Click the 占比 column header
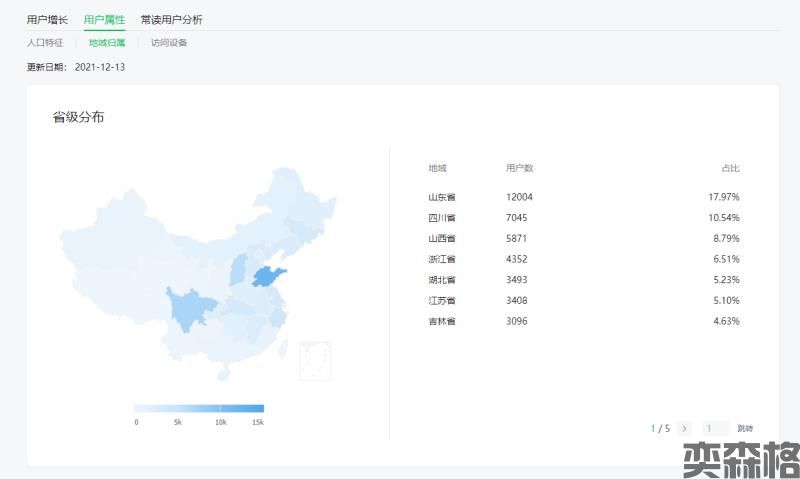Image resolution: width=800 pixels, height=479 pixels. [x=730, y=168]
